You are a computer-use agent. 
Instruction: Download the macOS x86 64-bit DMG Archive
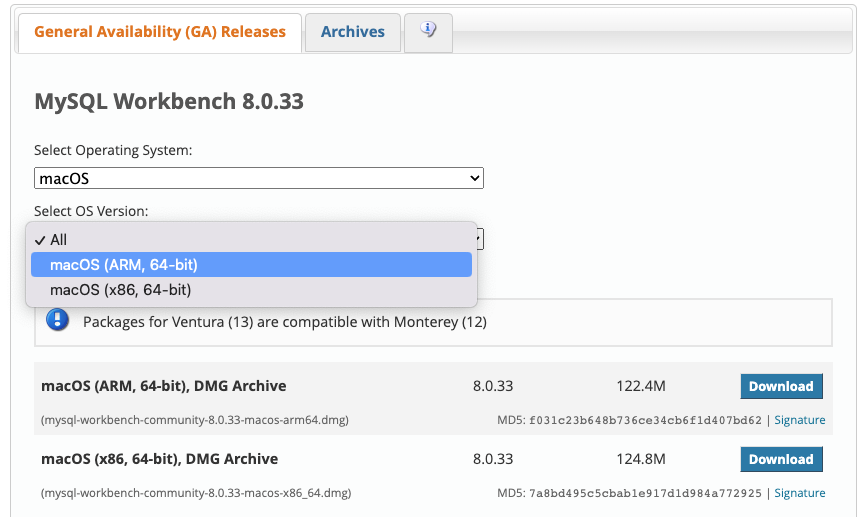pos(782,459)
